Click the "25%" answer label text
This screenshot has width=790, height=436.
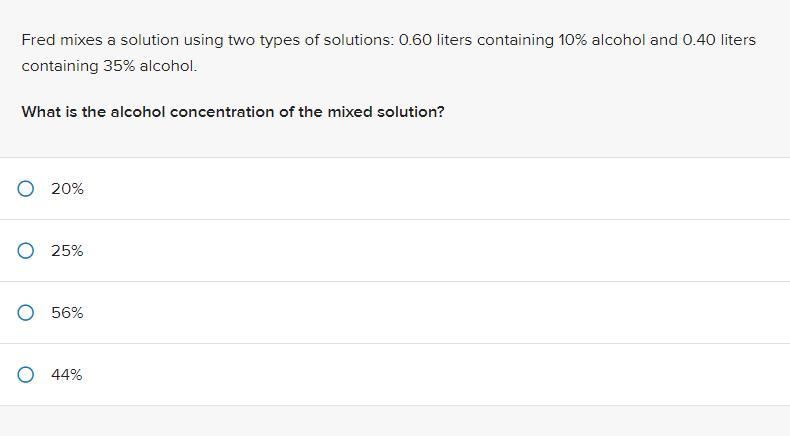pyautogui.click(x=67, y=250)
